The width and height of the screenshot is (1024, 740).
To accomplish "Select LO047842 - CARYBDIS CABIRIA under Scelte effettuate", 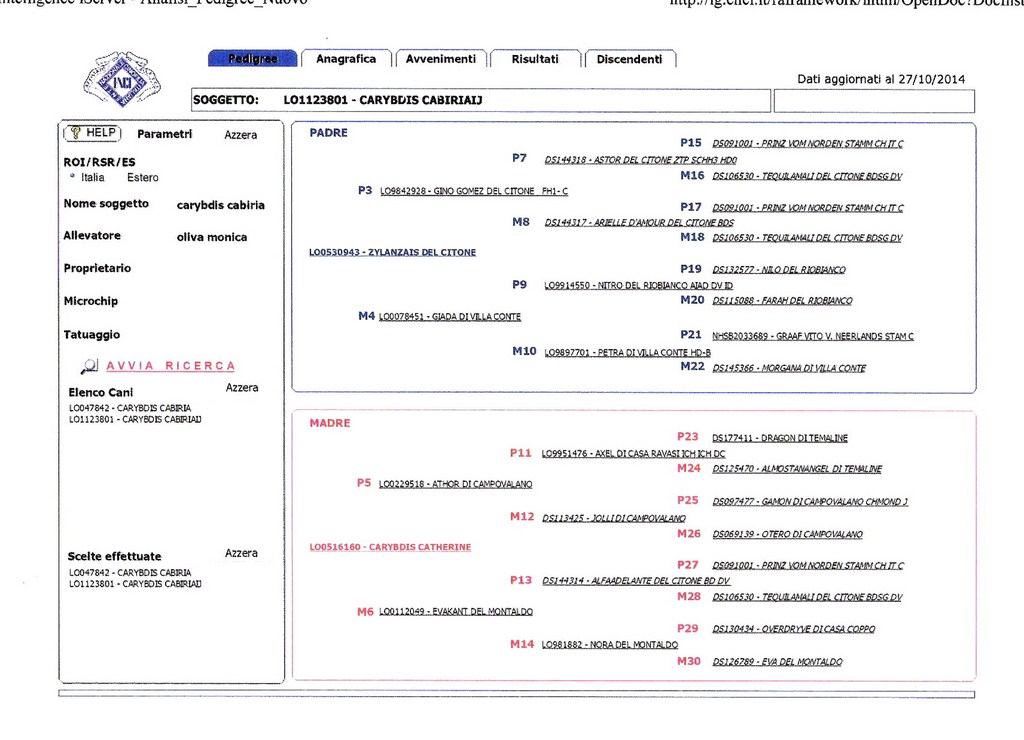I will (130, 573).
